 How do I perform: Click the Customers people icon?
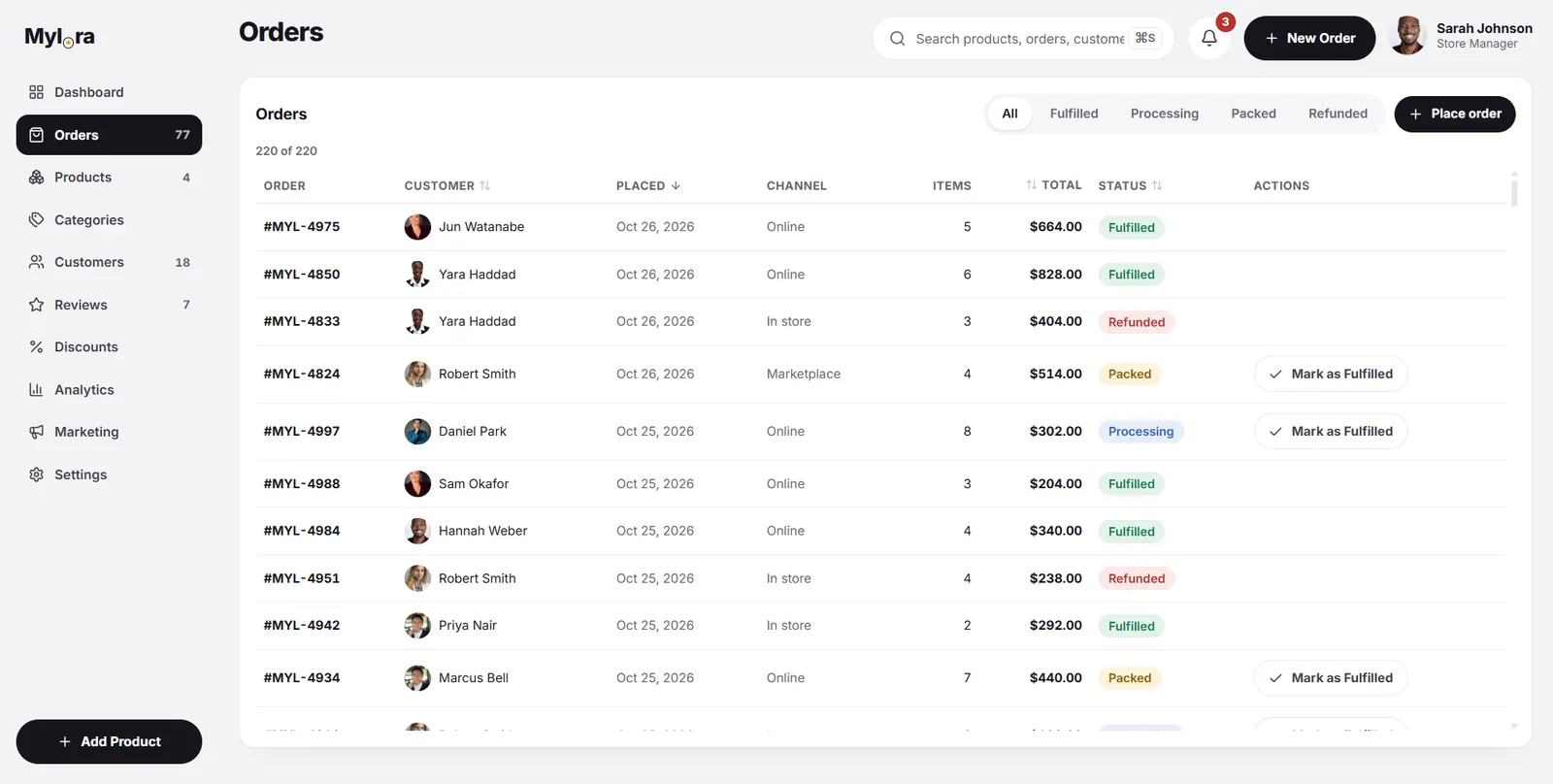[x=36, y=262]
